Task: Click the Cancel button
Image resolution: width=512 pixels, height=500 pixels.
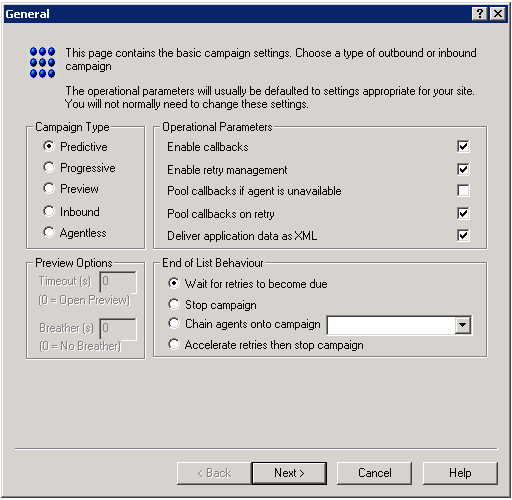Action: (374, 473)
